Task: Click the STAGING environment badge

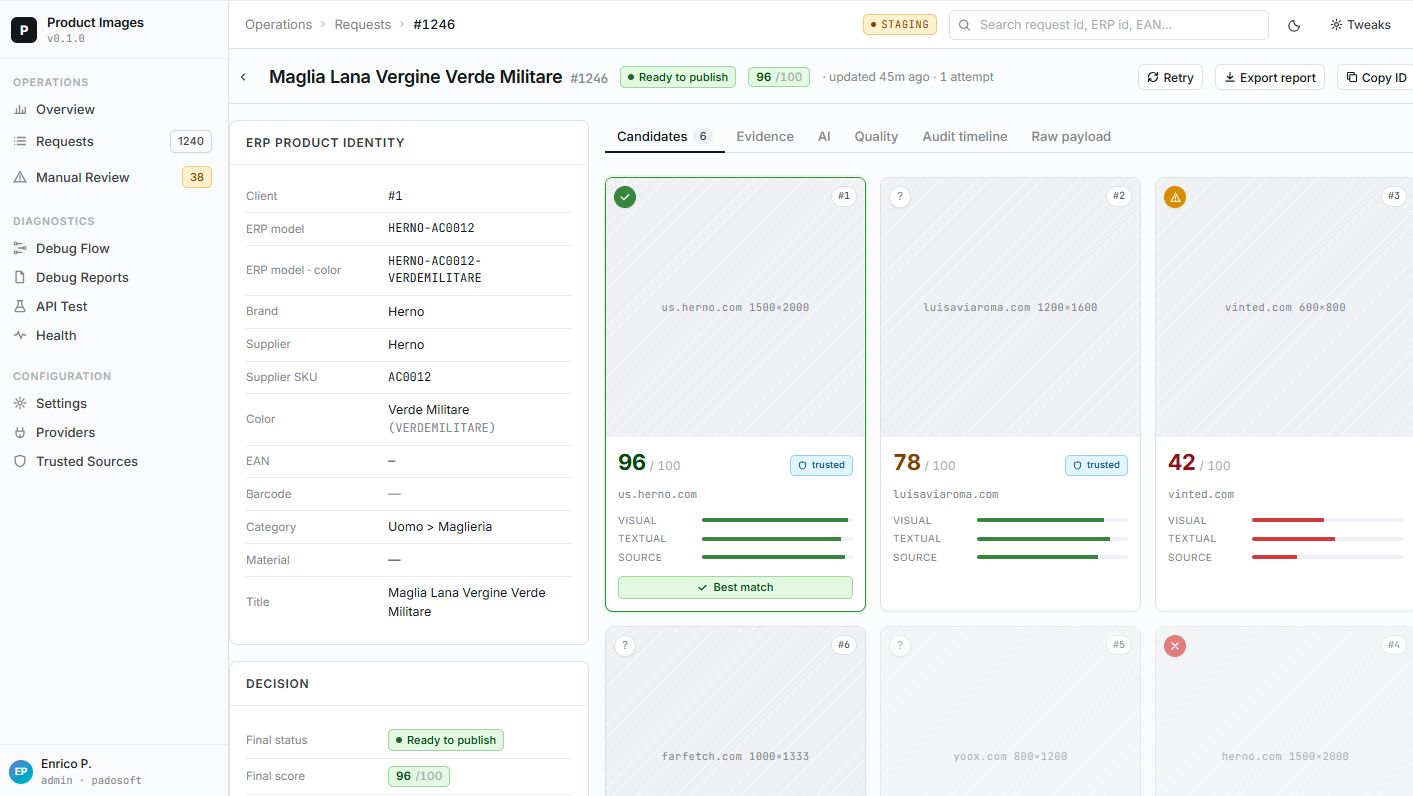Action: 899,25
